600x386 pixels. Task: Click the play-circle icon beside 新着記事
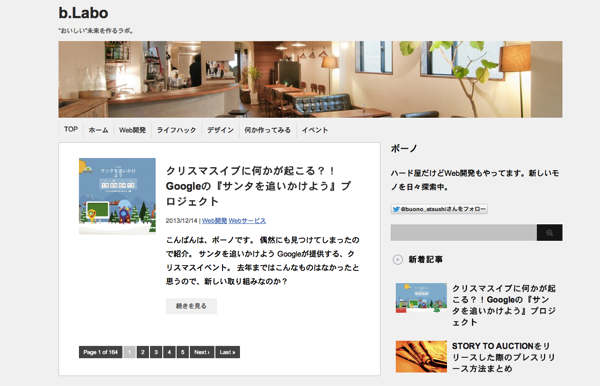pyautogui.click(x=398, y=260)
